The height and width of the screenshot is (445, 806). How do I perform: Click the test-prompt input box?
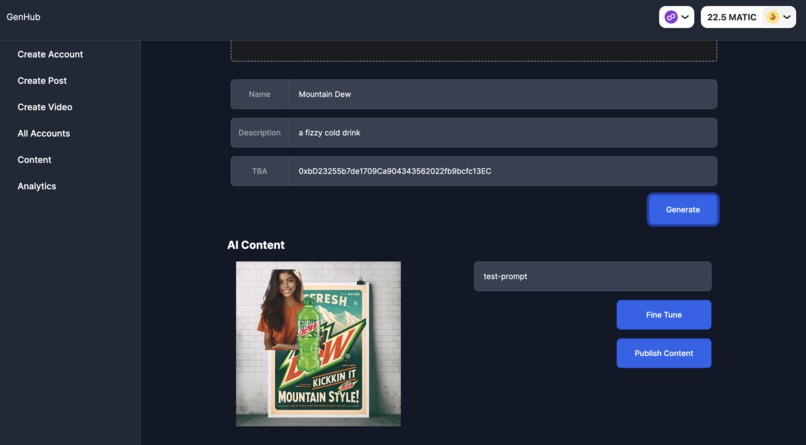click(593, 276)
